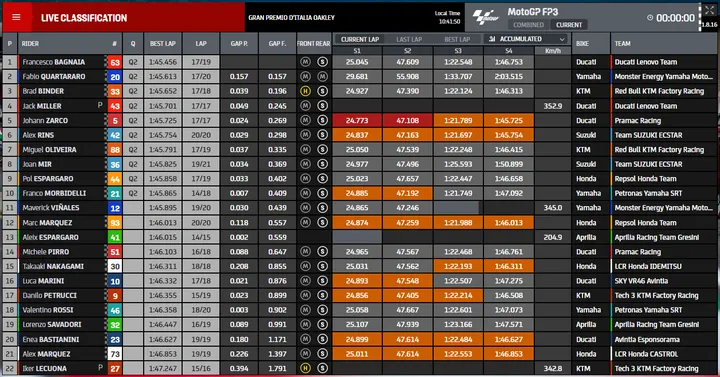Image resolution: width=720 pixels, height=377 pixels.
Task: Click Brad Binder's yellow H front tyre icon
Action: point(305,91)
